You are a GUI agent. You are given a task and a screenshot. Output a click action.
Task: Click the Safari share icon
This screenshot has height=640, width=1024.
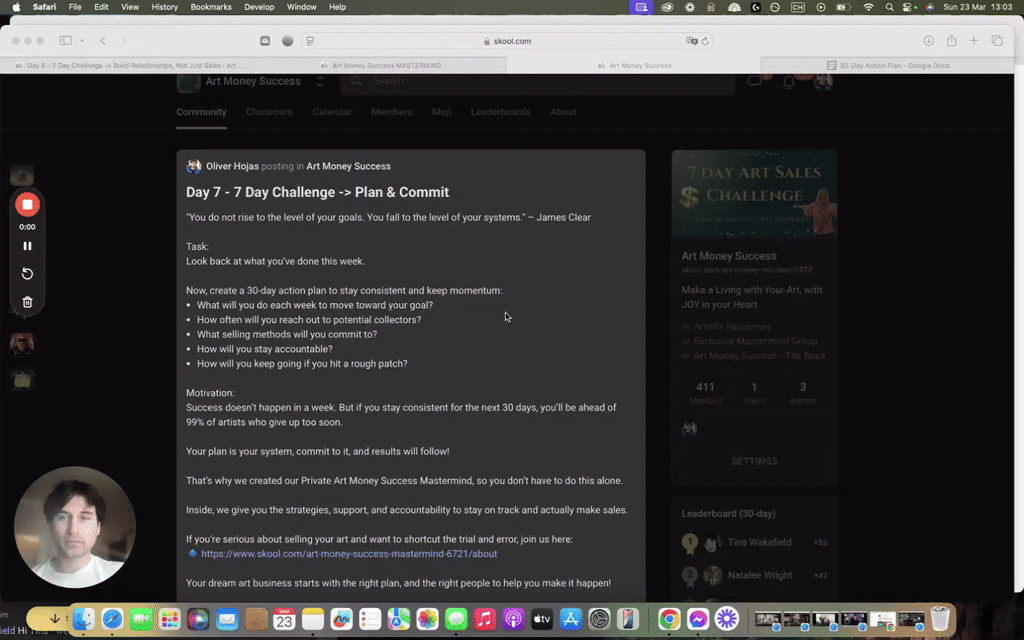[952, 40]
